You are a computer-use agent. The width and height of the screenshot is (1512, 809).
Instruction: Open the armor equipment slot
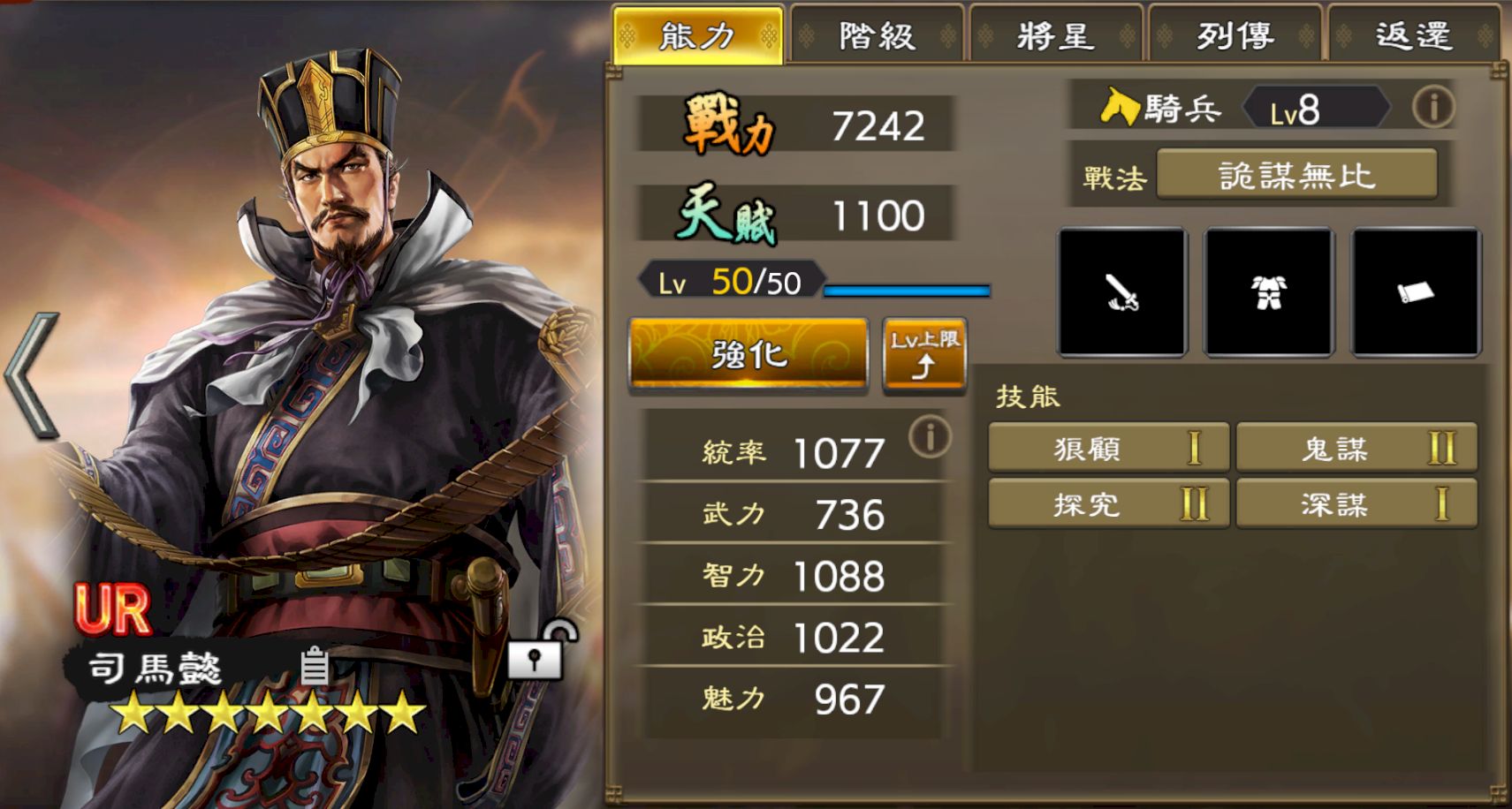(1269, 291)
